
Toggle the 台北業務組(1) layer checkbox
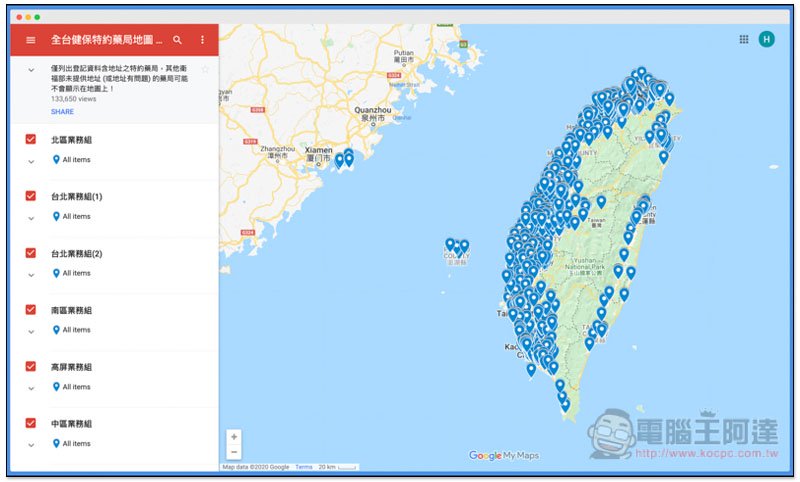31,196
